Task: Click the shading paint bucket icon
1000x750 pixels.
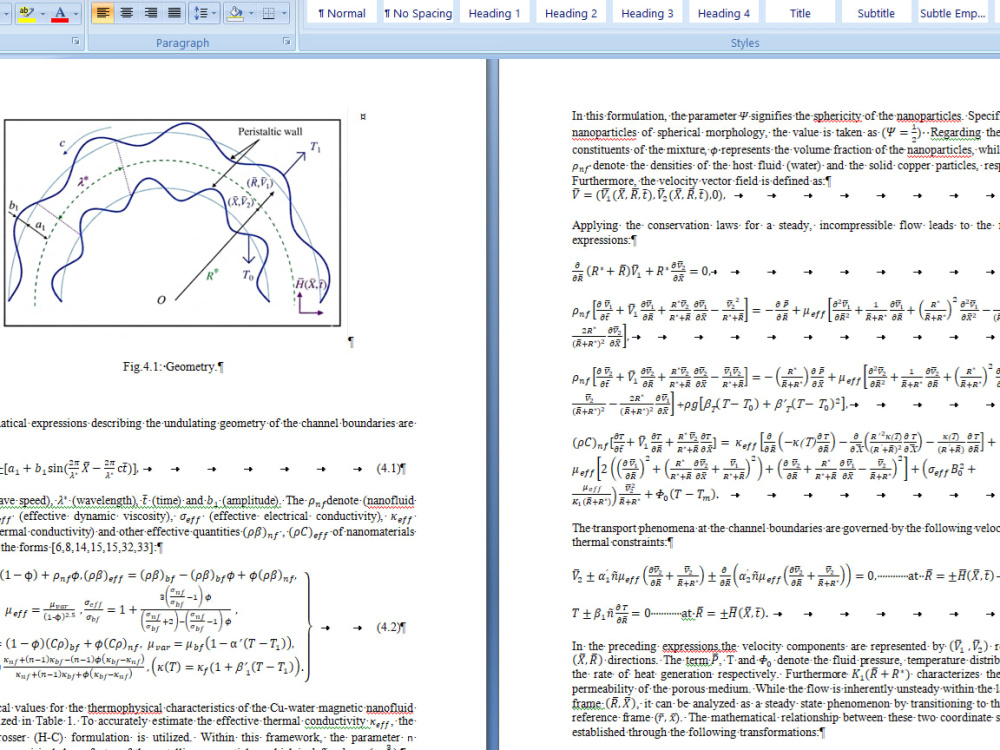Action: 235,13
